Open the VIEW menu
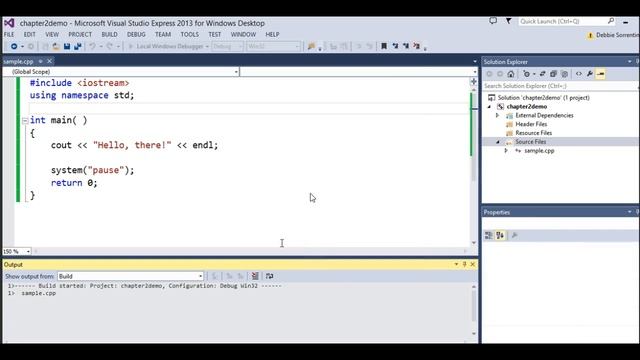The width and height of the screenshot is (640, 360). pos(52,35)
